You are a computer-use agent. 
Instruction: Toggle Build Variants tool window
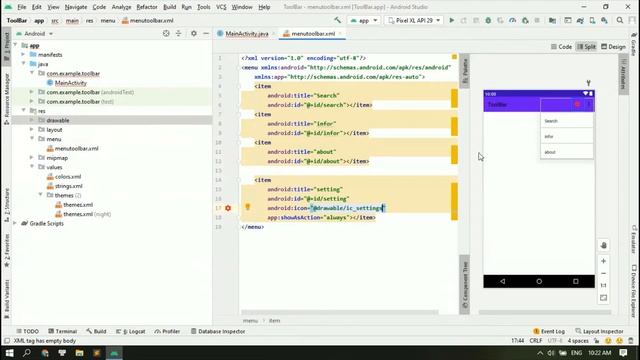[x=6, y=299]
